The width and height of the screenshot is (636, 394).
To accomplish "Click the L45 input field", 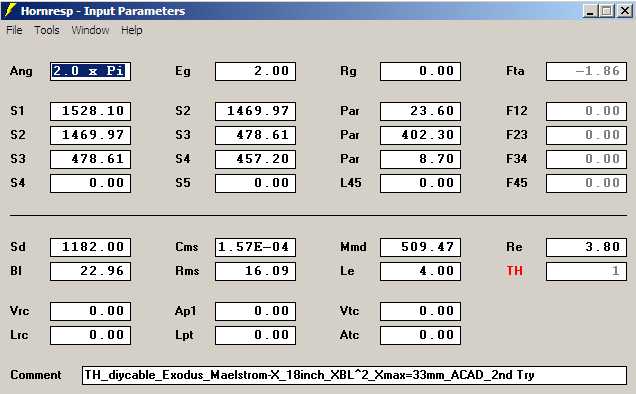I will click(420, 183).
